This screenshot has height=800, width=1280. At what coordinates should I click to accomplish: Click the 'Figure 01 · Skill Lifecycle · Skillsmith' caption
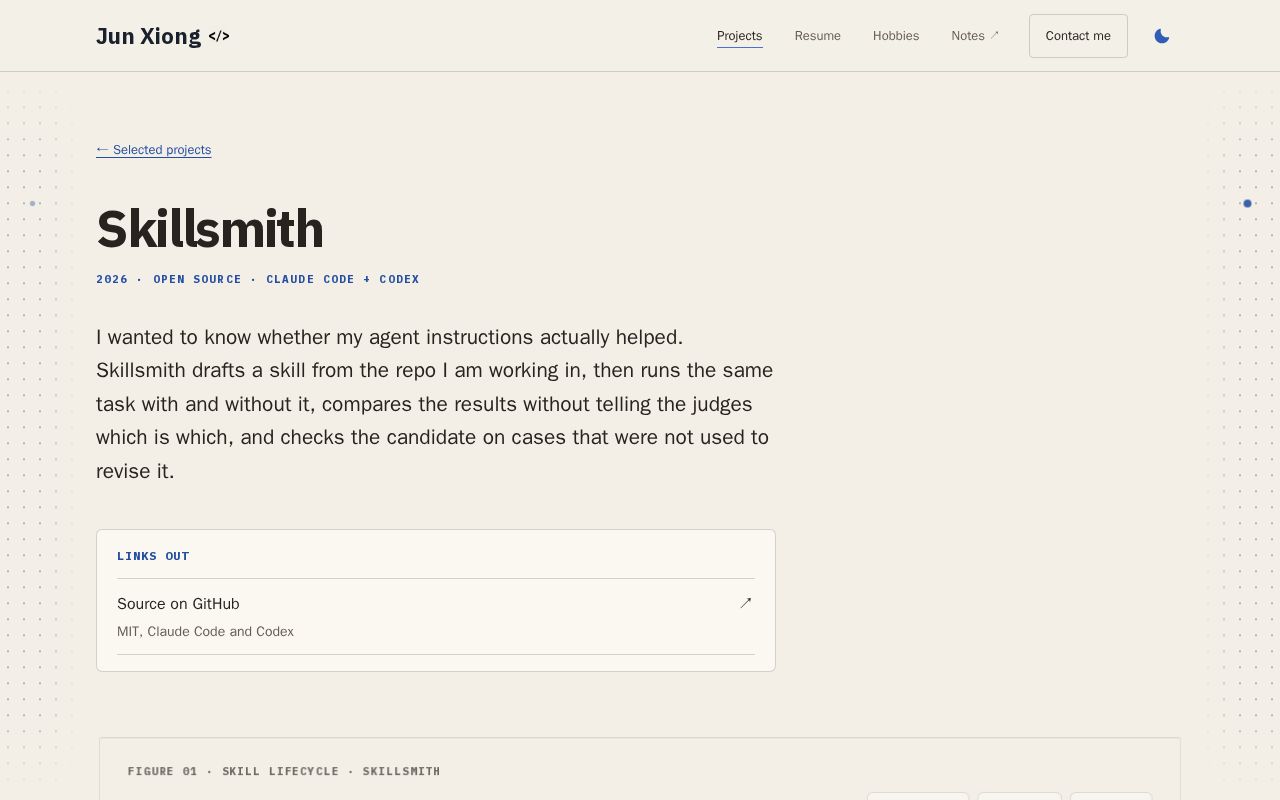pyautogui.click(x=284, y=771)
